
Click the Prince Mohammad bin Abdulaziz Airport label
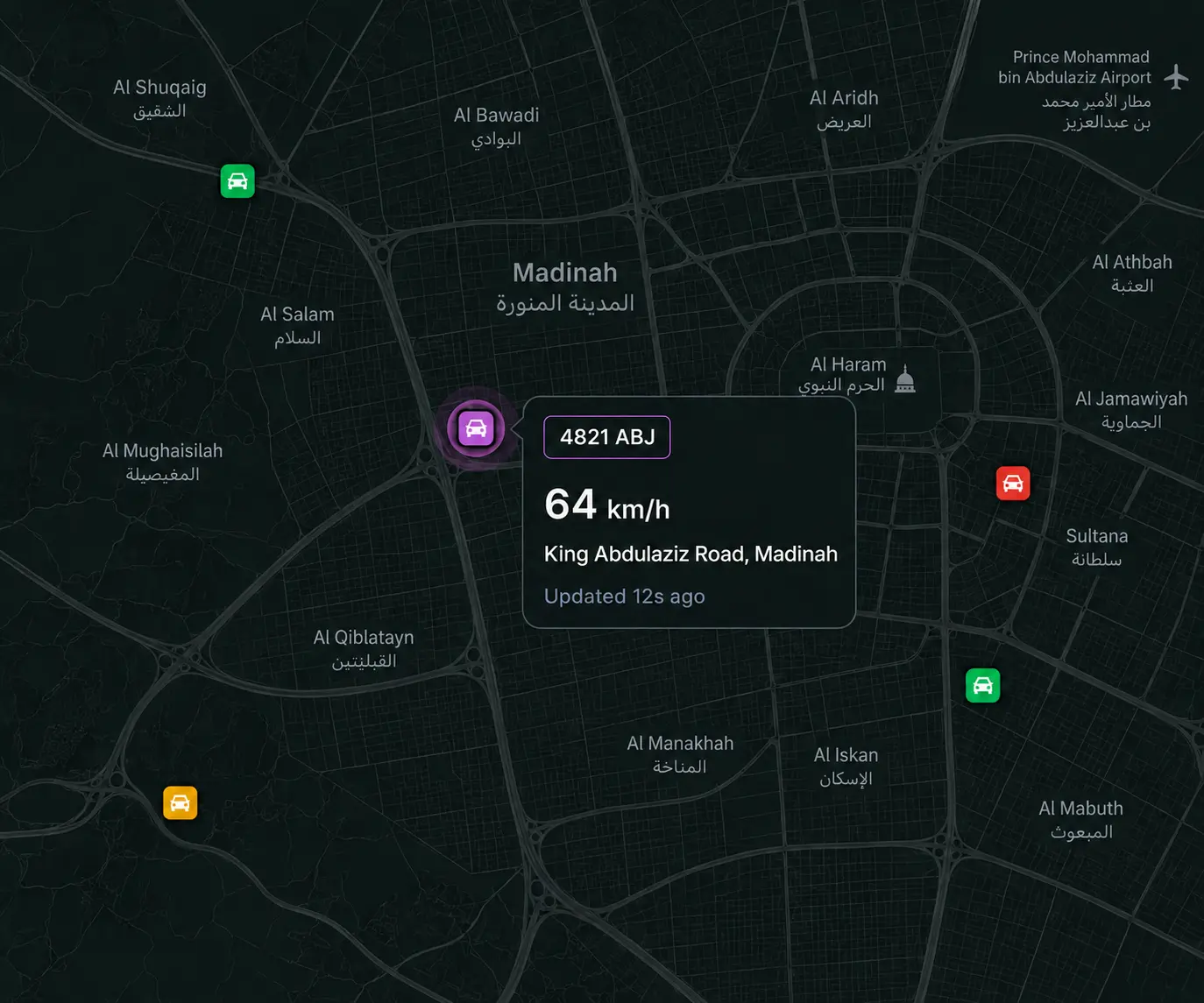pyautogui.click(x=1074, y=89)
